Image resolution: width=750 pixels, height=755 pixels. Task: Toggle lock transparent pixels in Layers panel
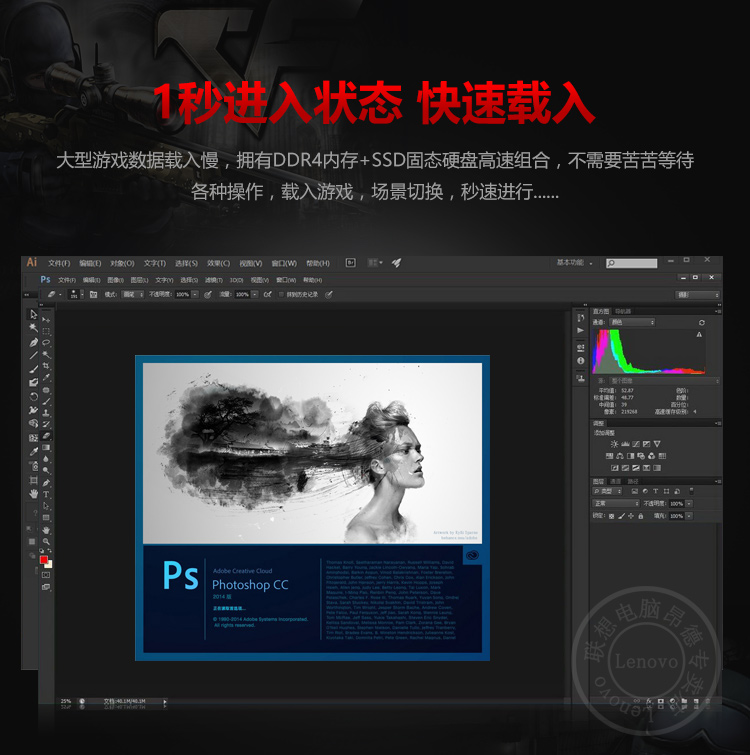[x=611, y=516]
